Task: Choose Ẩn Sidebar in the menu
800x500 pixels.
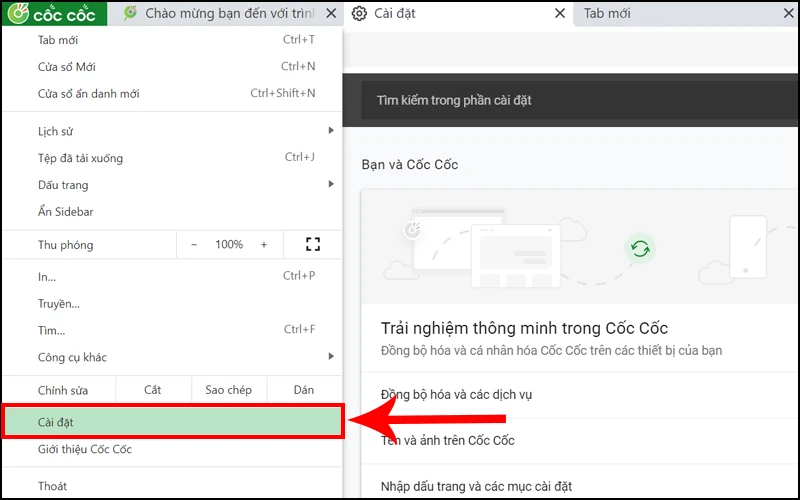Action: pyautogui.click(x=172, y=211)
